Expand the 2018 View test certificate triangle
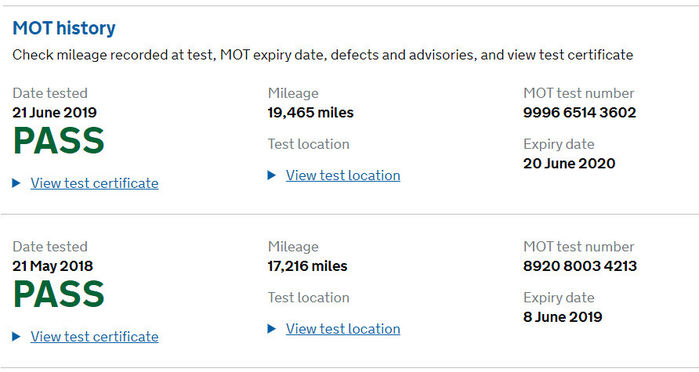Image resolution: width=699 pixels, height=372 pixels. pyautogui.click(x=16, y=336)
